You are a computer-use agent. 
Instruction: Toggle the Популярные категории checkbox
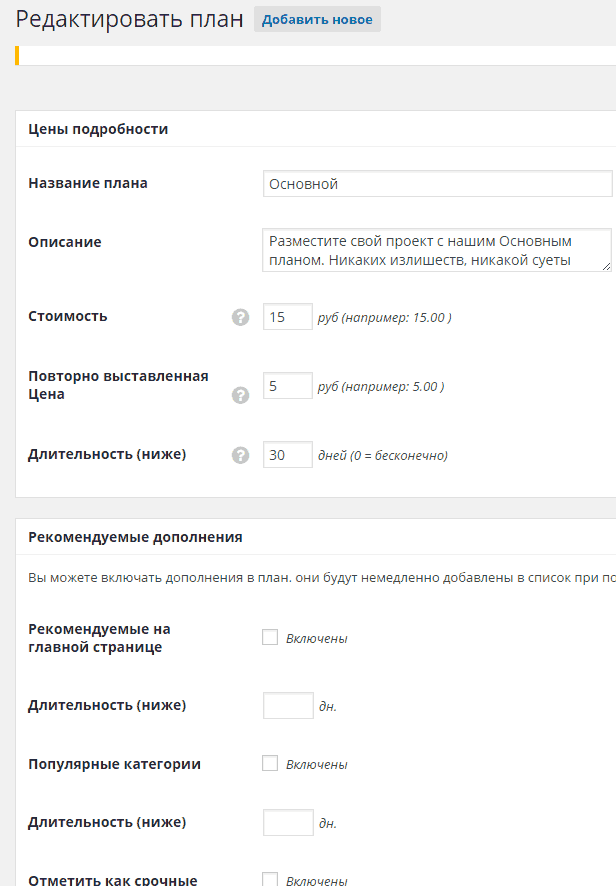[x=270, y=763]
